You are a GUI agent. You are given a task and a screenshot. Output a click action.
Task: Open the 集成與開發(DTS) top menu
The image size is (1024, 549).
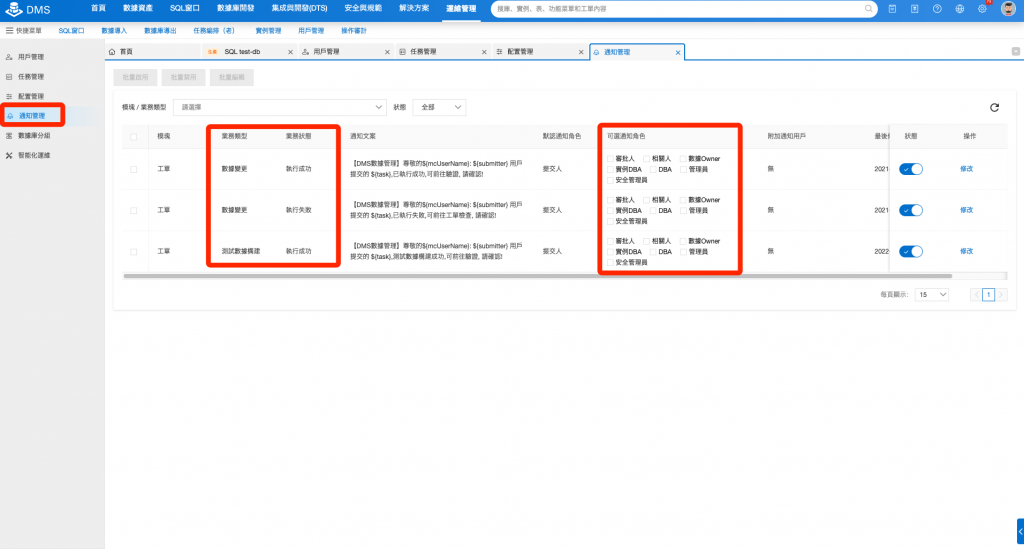click(x=299, y=8)
